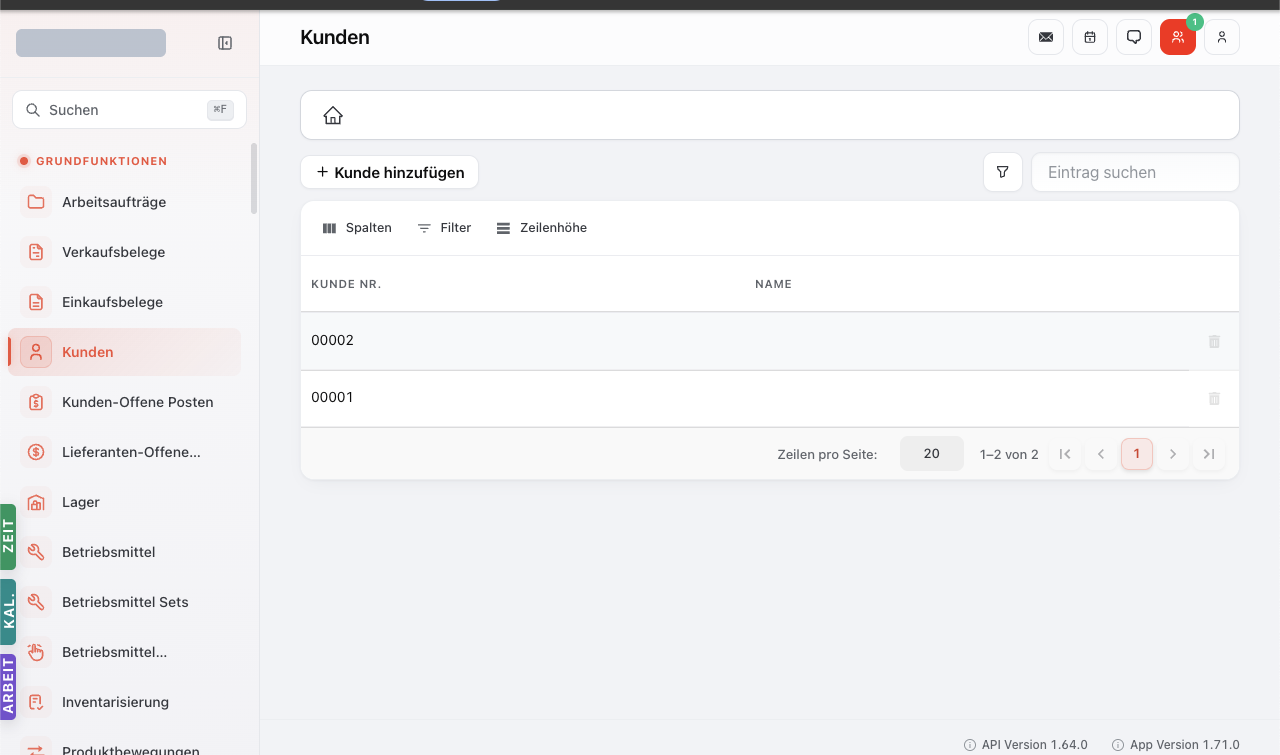The image size is (1280, 755).
Task: Open table Filter button
Action: pos(444,228)
